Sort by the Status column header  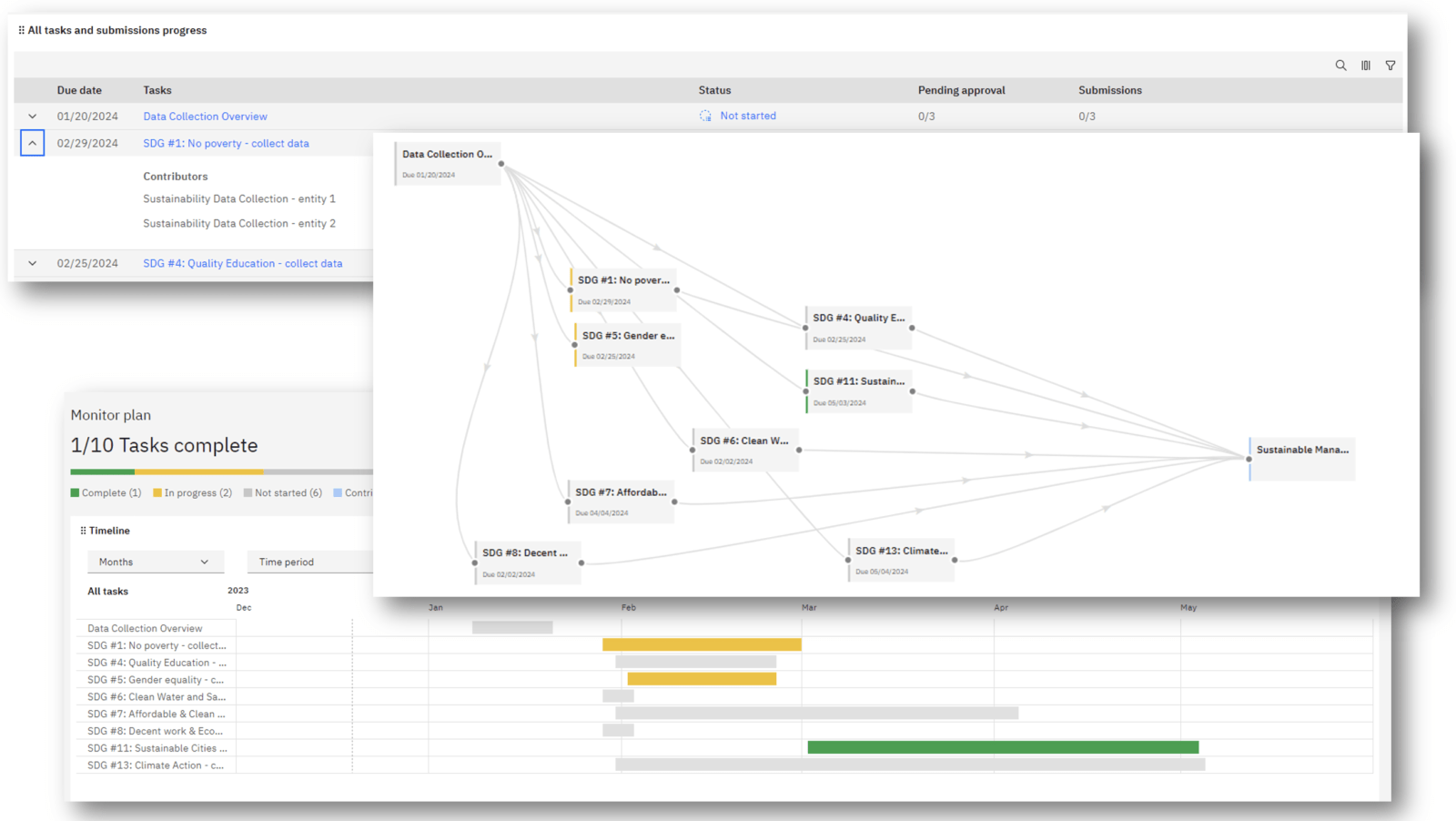tap(714, 90)
